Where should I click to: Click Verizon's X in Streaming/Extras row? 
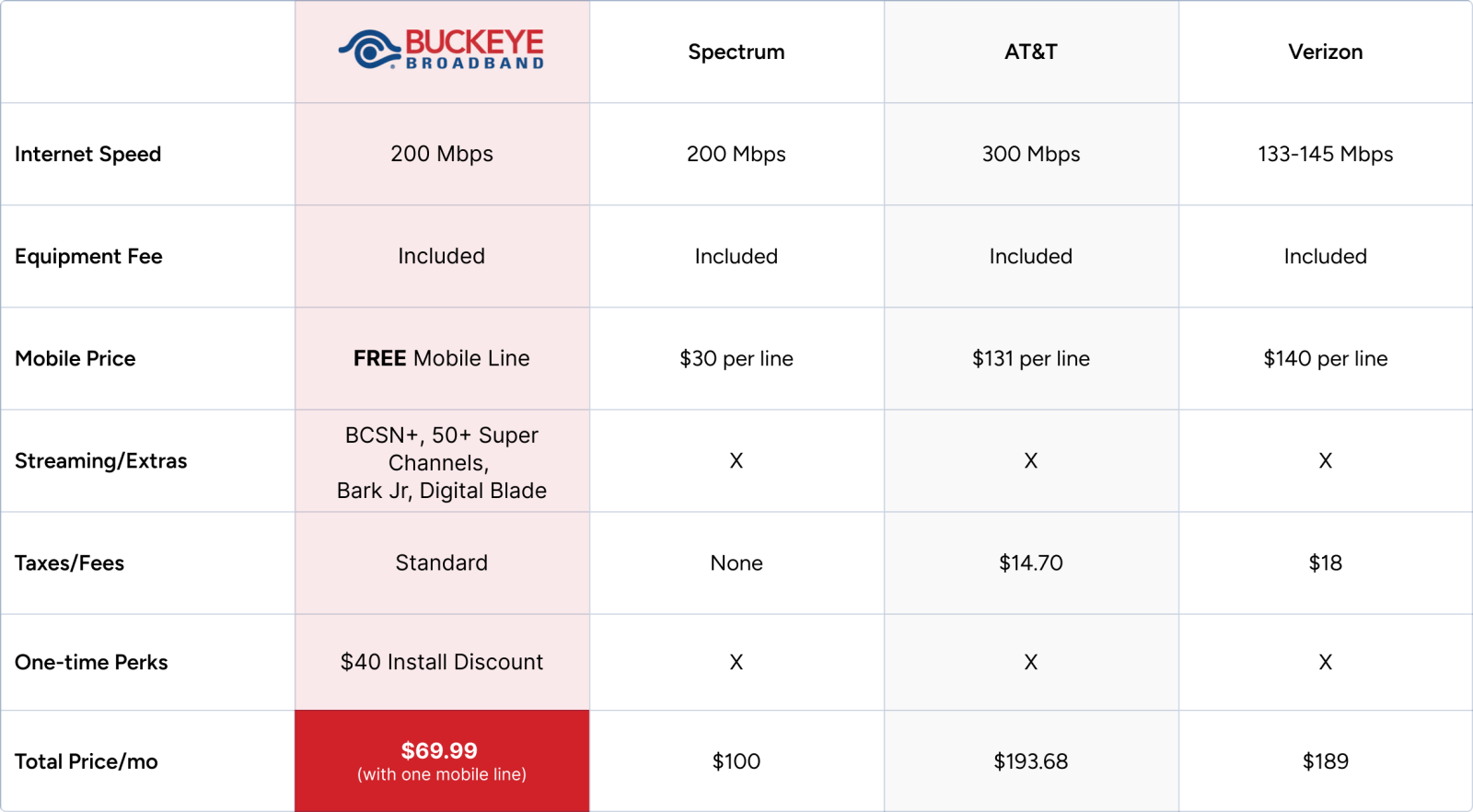(x=1326, y=461)
